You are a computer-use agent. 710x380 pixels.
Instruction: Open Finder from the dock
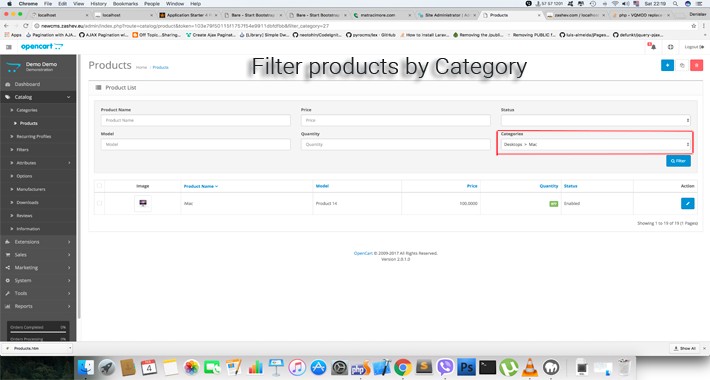click(86, 367)
